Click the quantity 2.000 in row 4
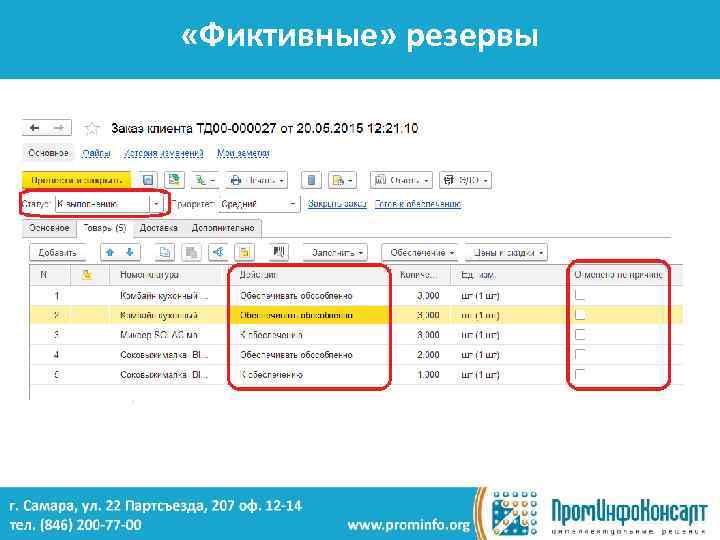This screenshot has height=540, width=720. [x=428, y=355]
